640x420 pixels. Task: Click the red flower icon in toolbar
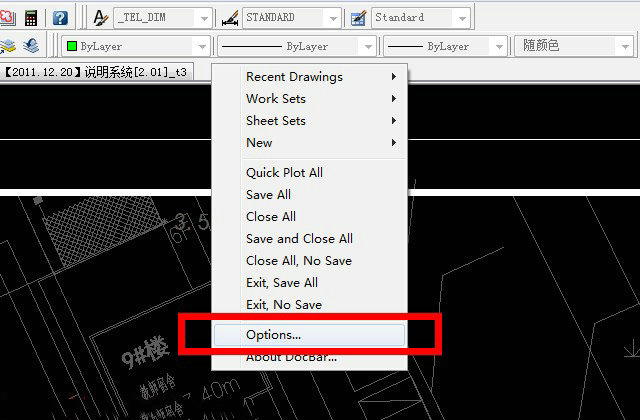click(7, 18)
